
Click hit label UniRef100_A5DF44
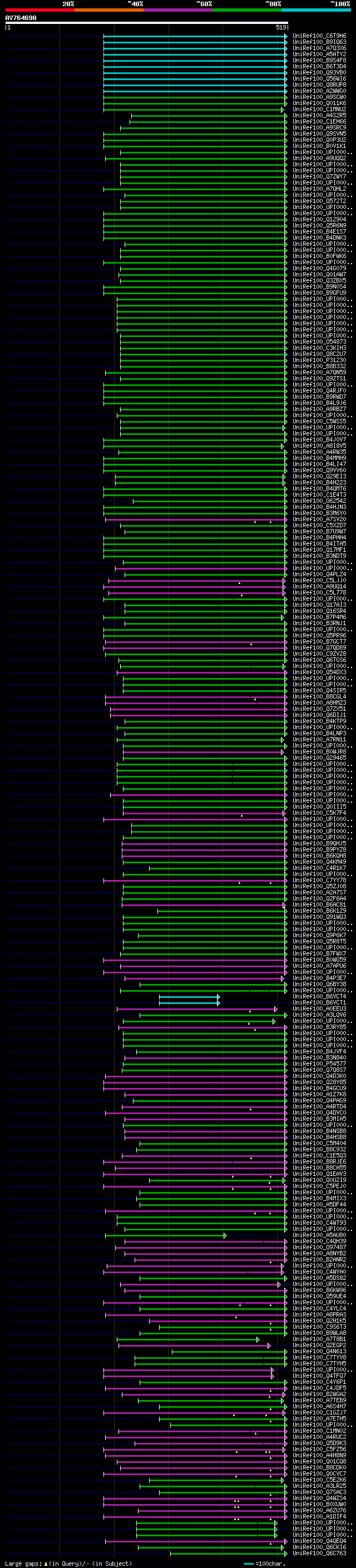(319, 1204)
